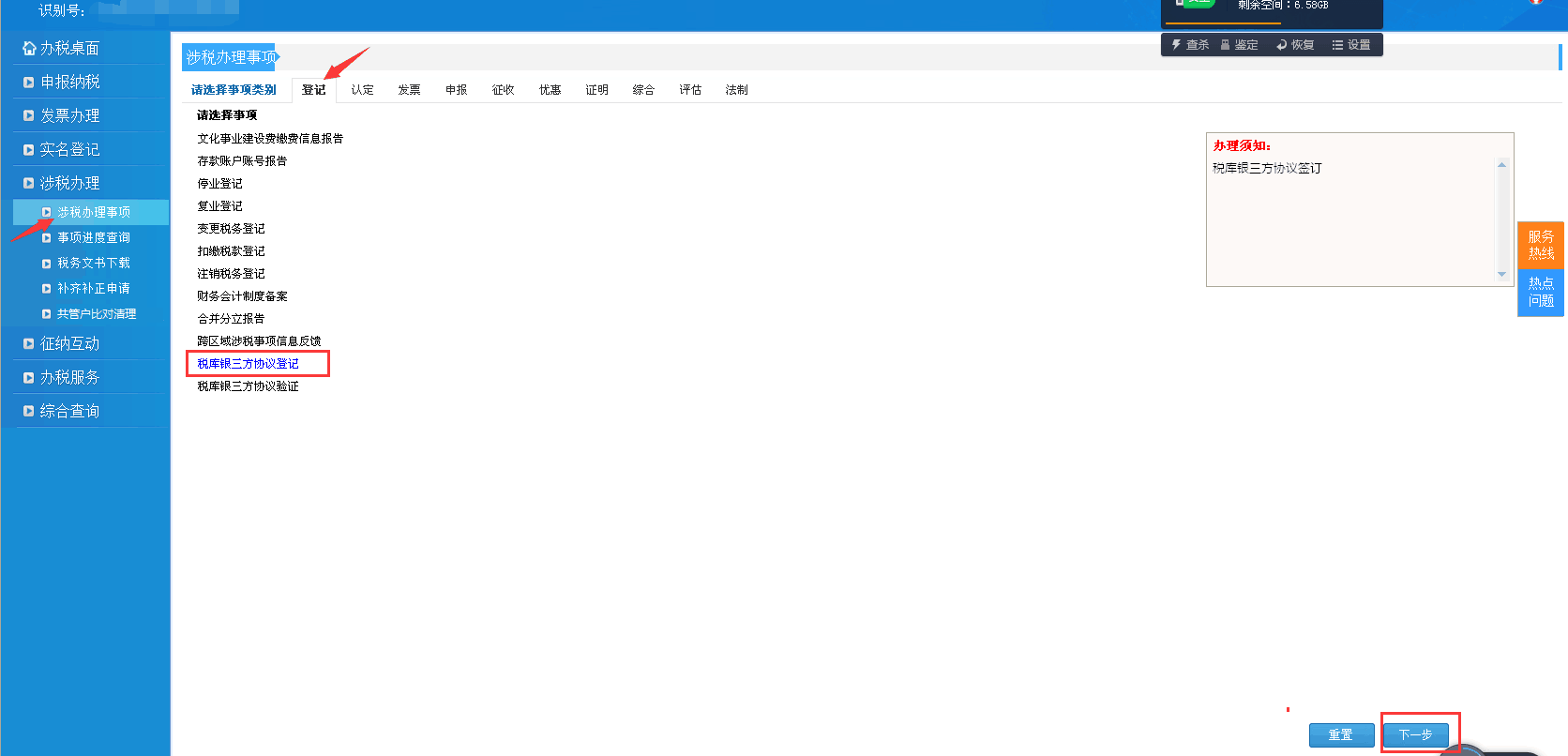
Task: Click the lightning 查杀 scan icon
Action: click(x=1176, y=45)
